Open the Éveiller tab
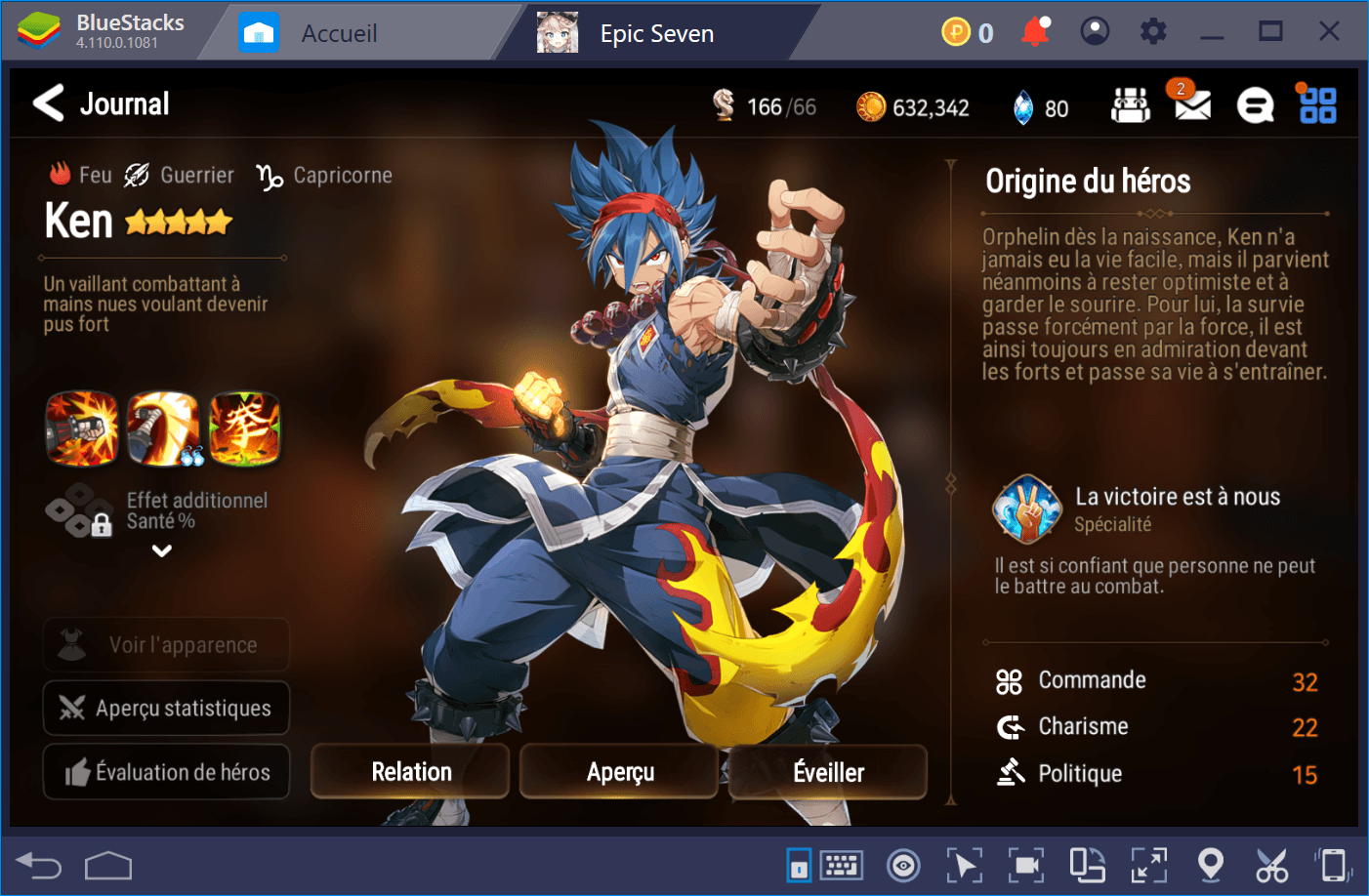The width and height of the screenshot is (1369, 896). click(828, 772)
